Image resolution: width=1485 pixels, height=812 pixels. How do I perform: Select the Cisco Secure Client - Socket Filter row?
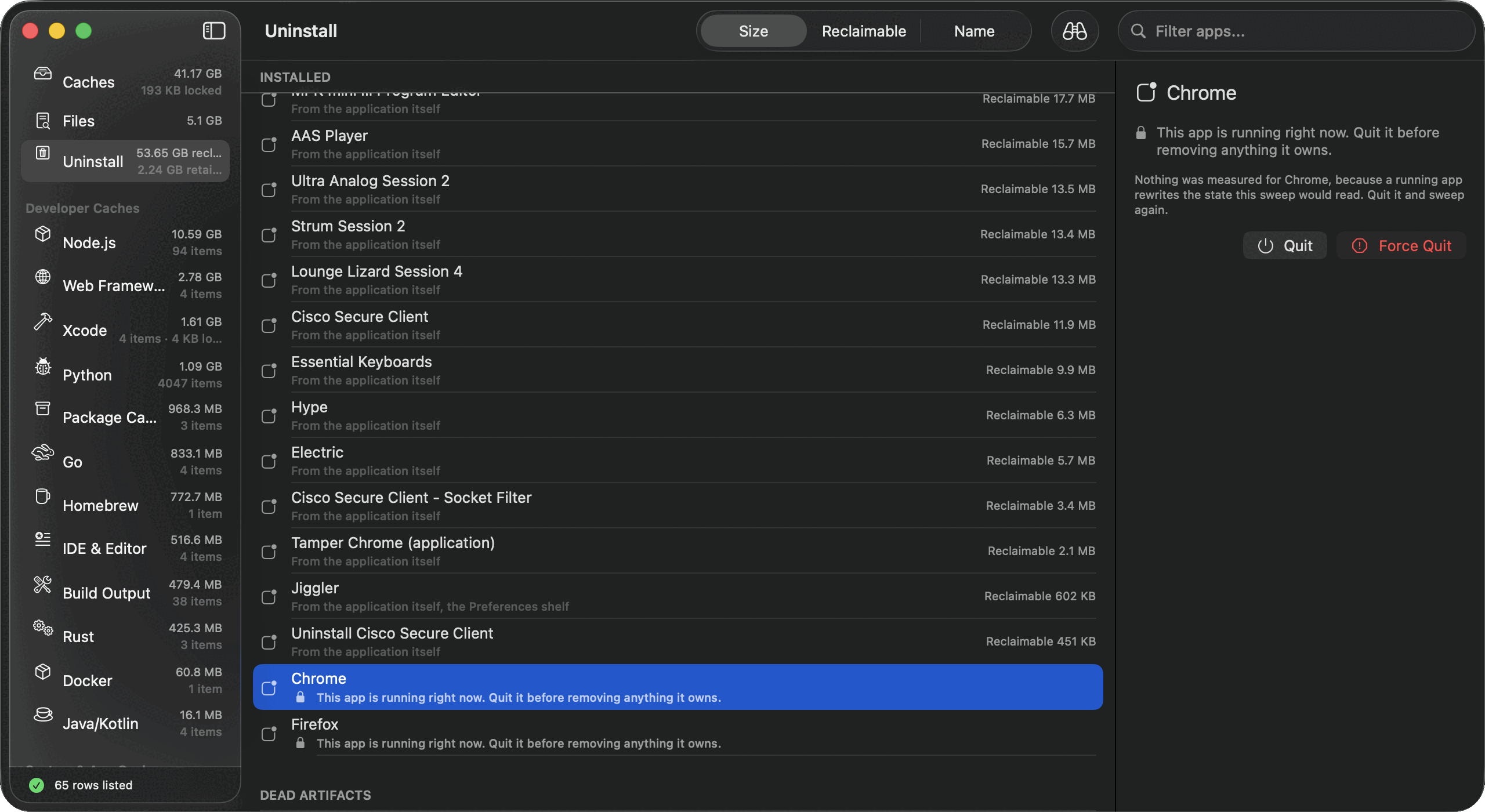click(678, 506)
